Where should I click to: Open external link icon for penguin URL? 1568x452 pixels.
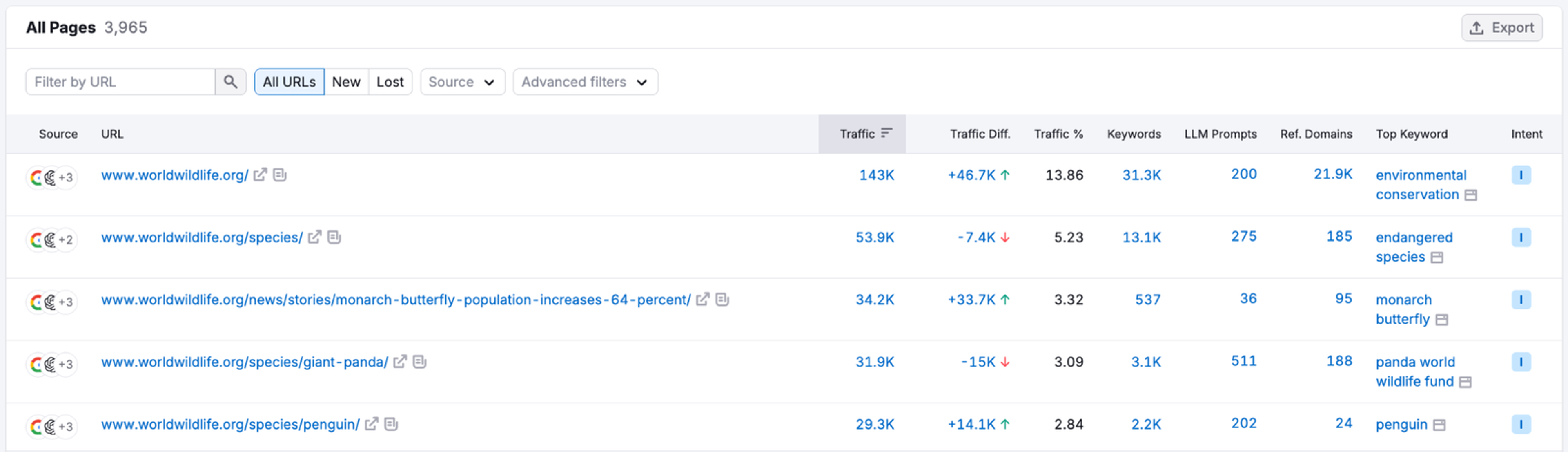click(x=371, y=424)
